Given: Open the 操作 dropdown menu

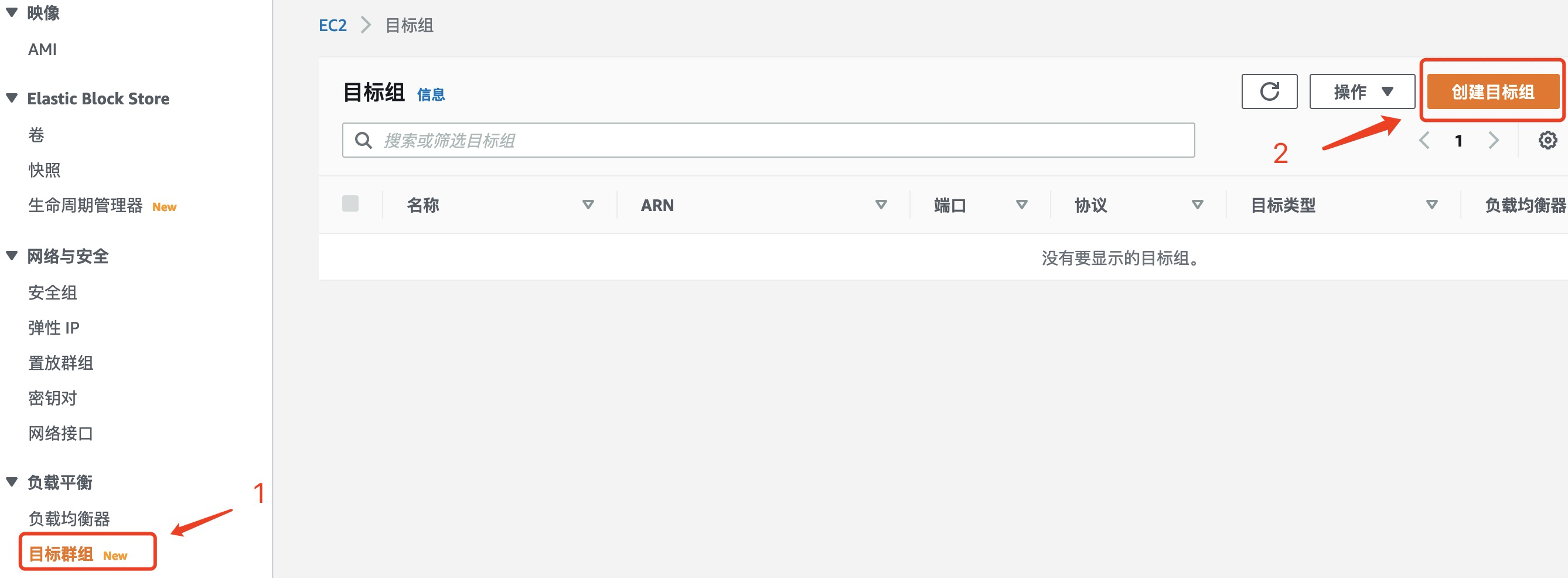Looking at the screenshot, I should tap(1362, 92).
